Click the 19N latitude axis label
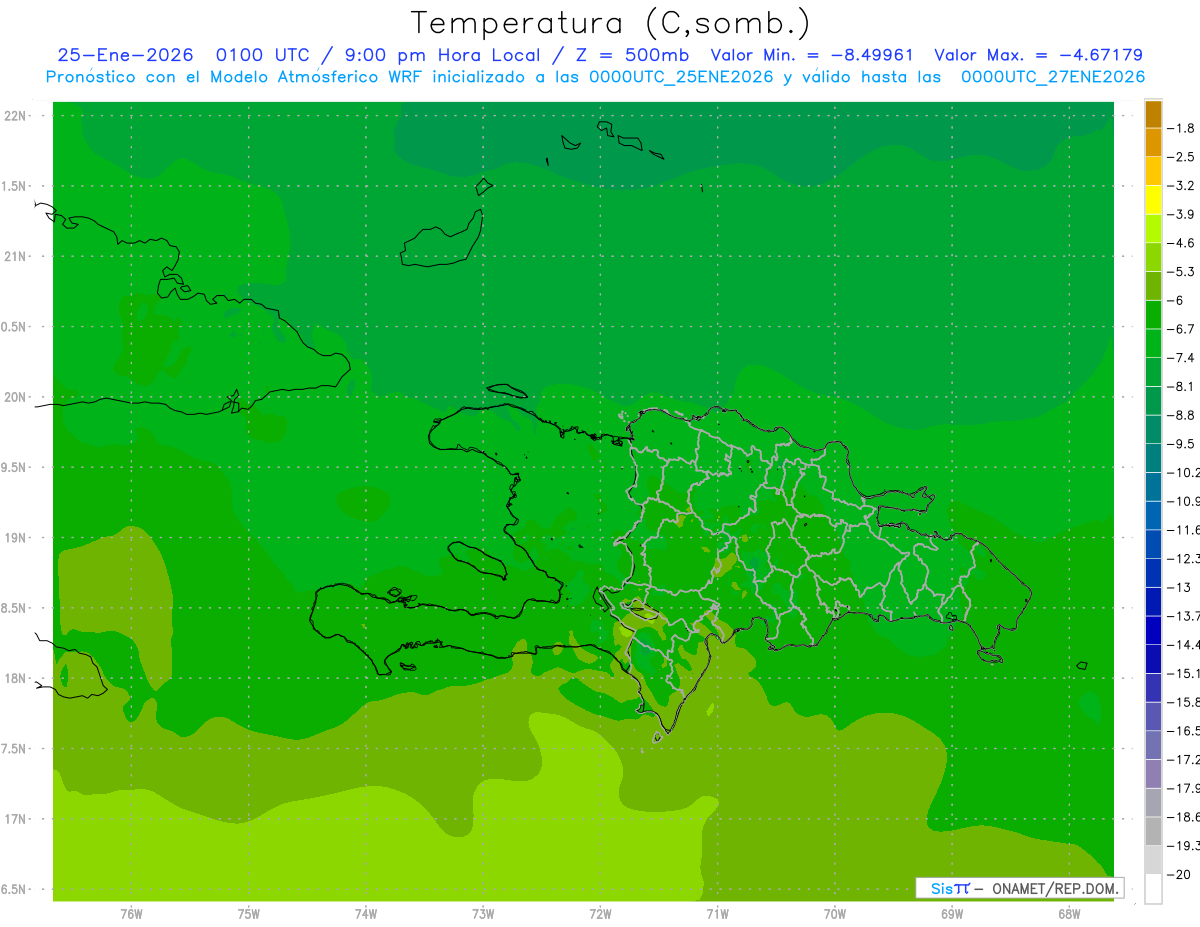The image size is (1200, 927). coord(16,538)
